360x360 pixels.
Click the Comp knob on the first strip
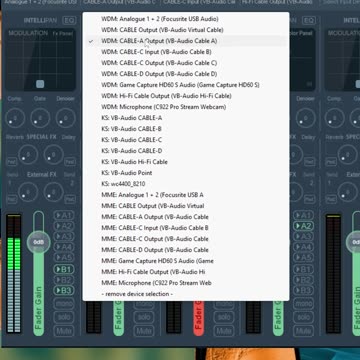coord(15,118)
